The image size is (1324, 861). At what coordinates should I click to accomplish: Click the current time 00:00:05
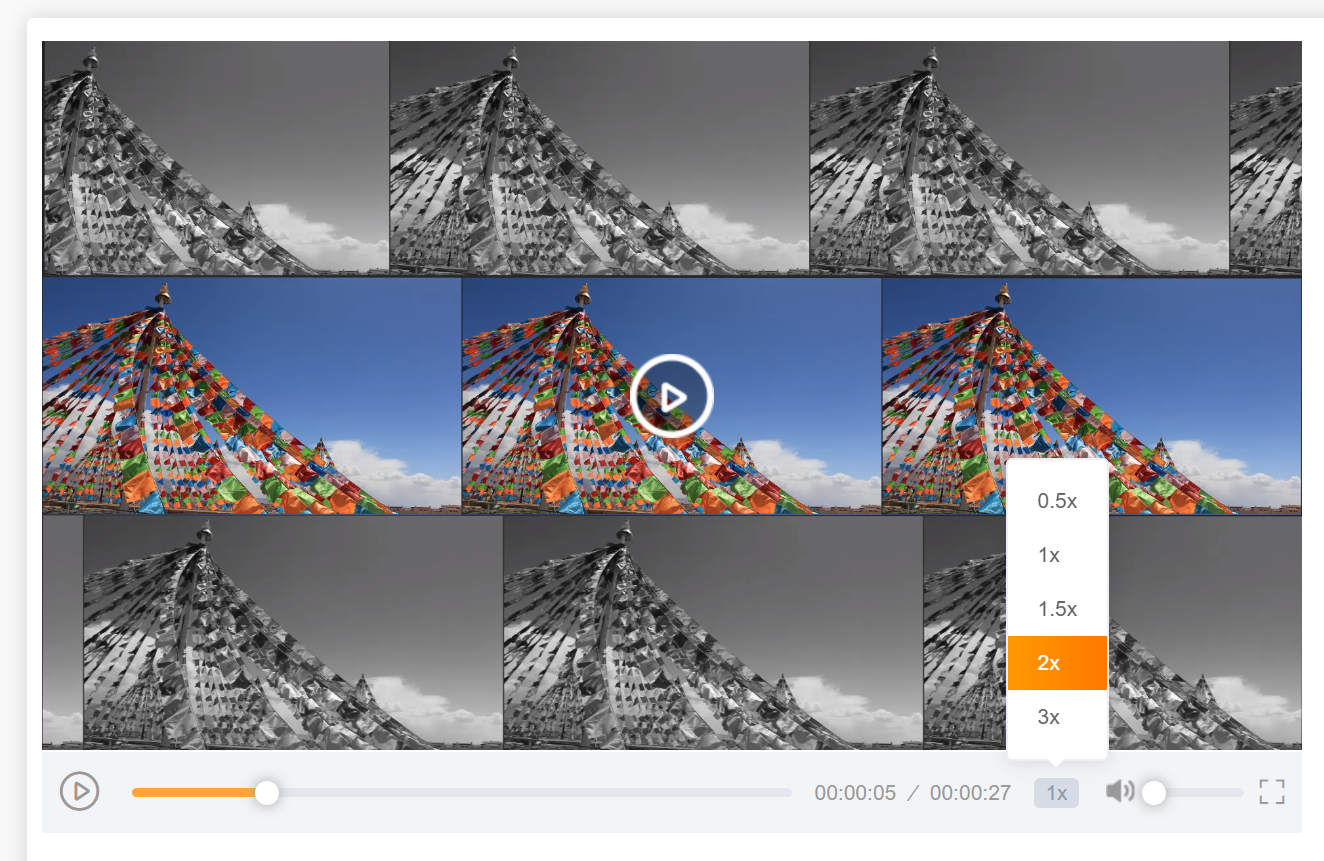(x=855, y=793)
